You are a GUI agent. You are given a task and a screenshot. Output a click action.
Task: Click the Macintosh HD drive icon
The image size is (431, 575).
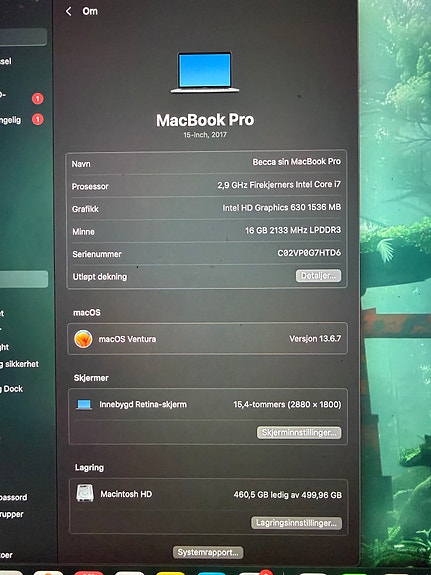pyautogui.click(x=85, y=493)
